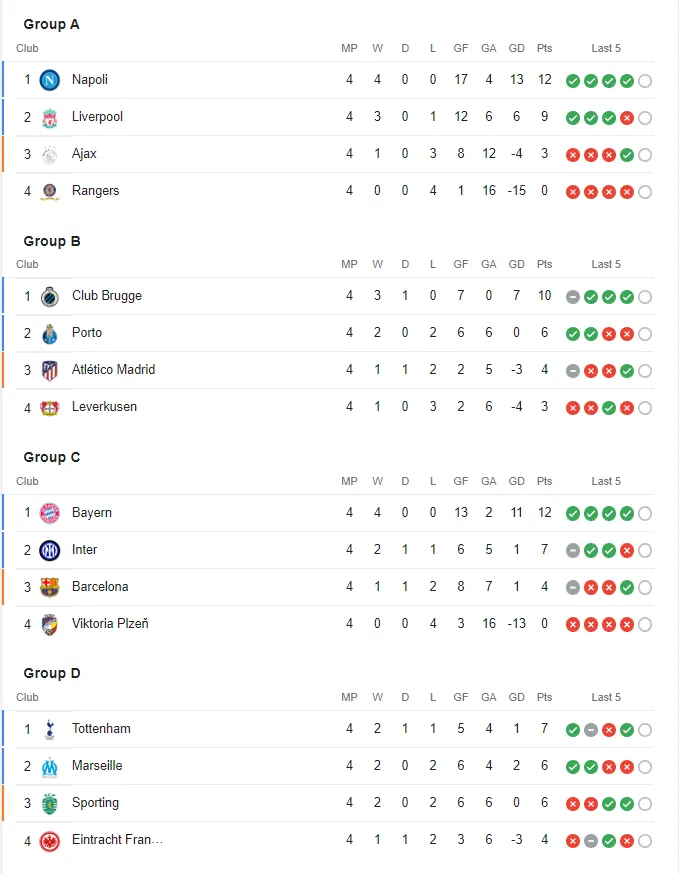Click Club Brugge's grey draw icon
The height and width of the screenshot is (874, 679).
[x=573, y=296]
